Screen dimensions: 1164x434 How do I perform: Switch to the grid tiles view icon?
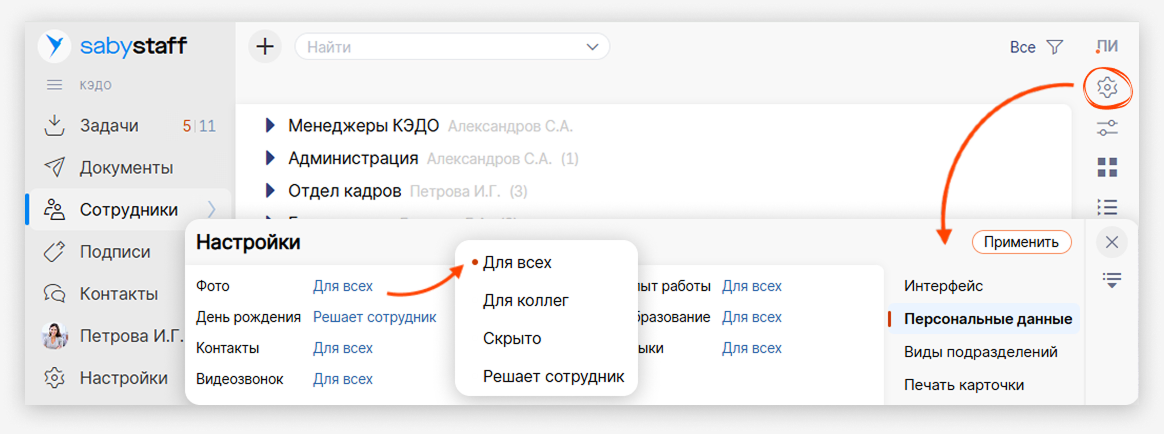[x=1107, y=167]
